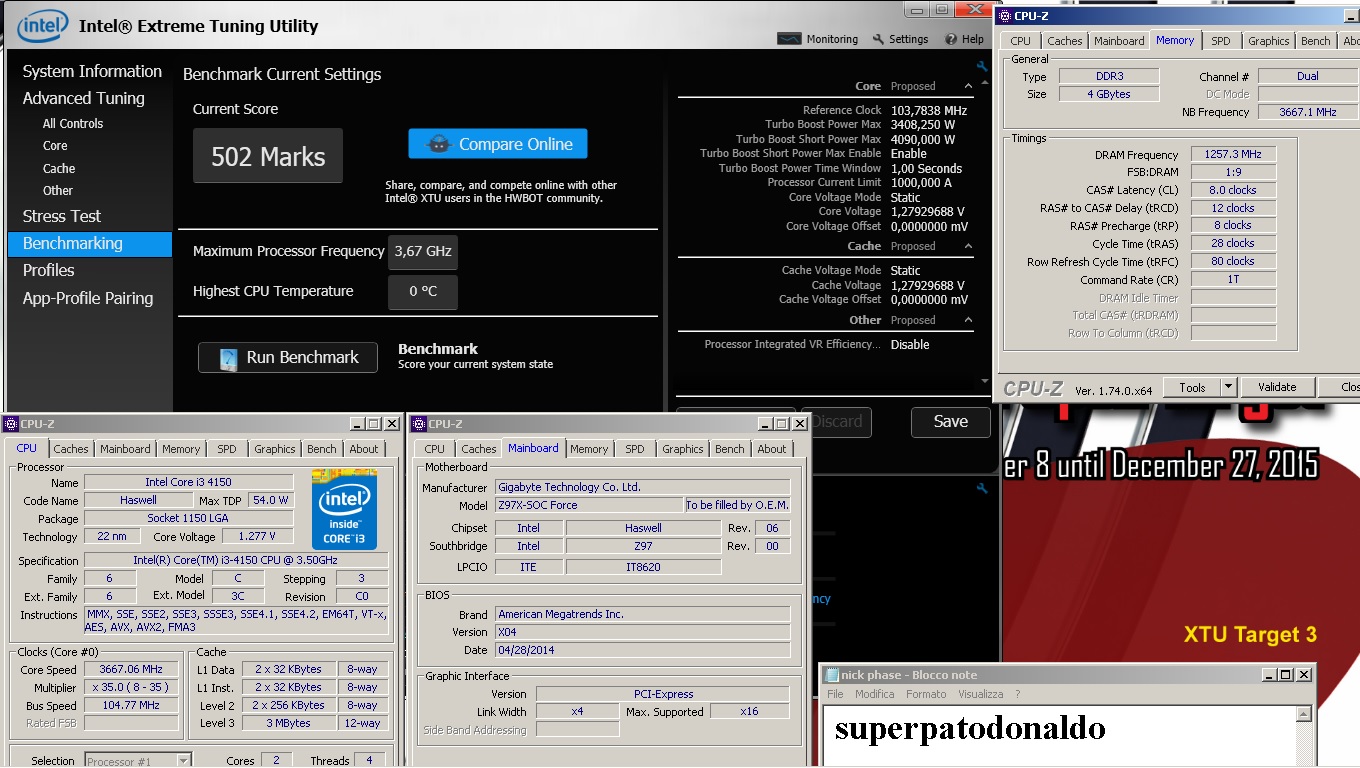Switch to Mainboard tab in CPU-Z Memory window
This screenshot has height=768, width=1360.
(1119, 41)
